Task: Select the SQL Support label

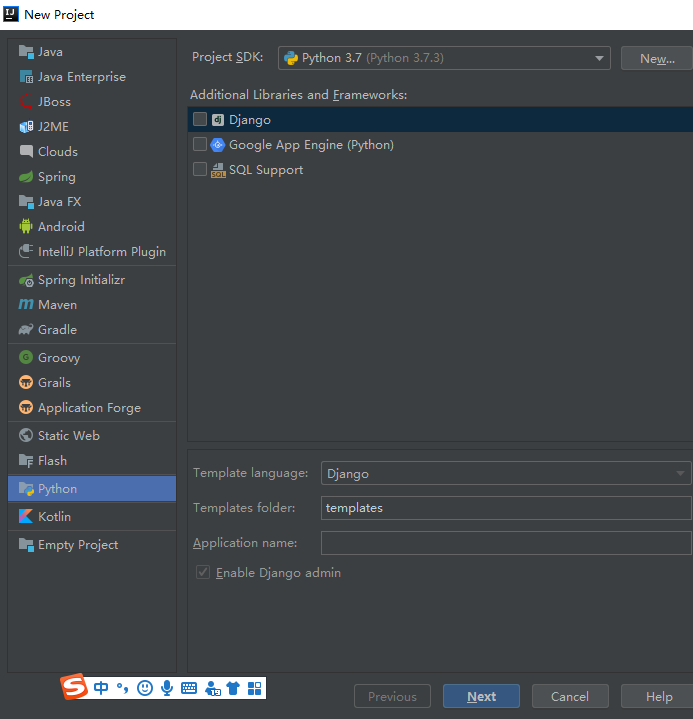Action: point(266,170)
